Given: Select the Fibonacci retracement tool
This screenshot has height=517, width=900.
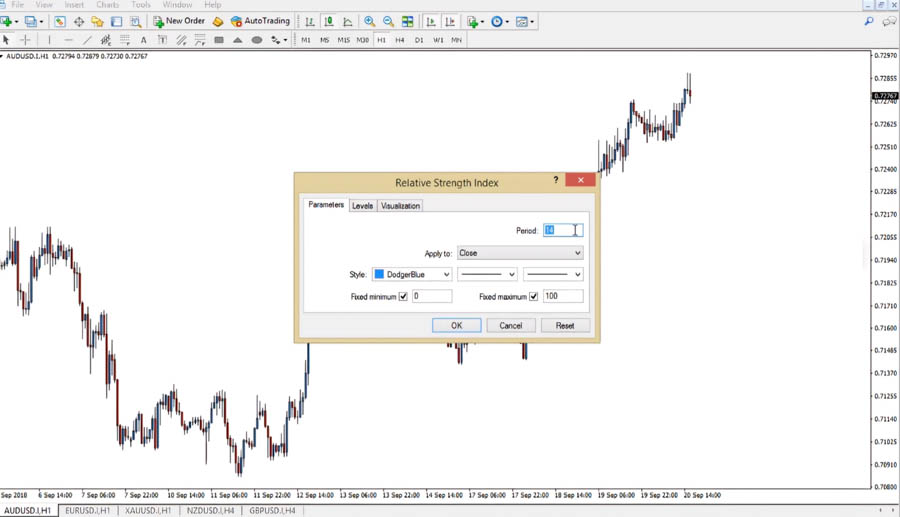Looking at the screenshot, I should coord(125,40).
